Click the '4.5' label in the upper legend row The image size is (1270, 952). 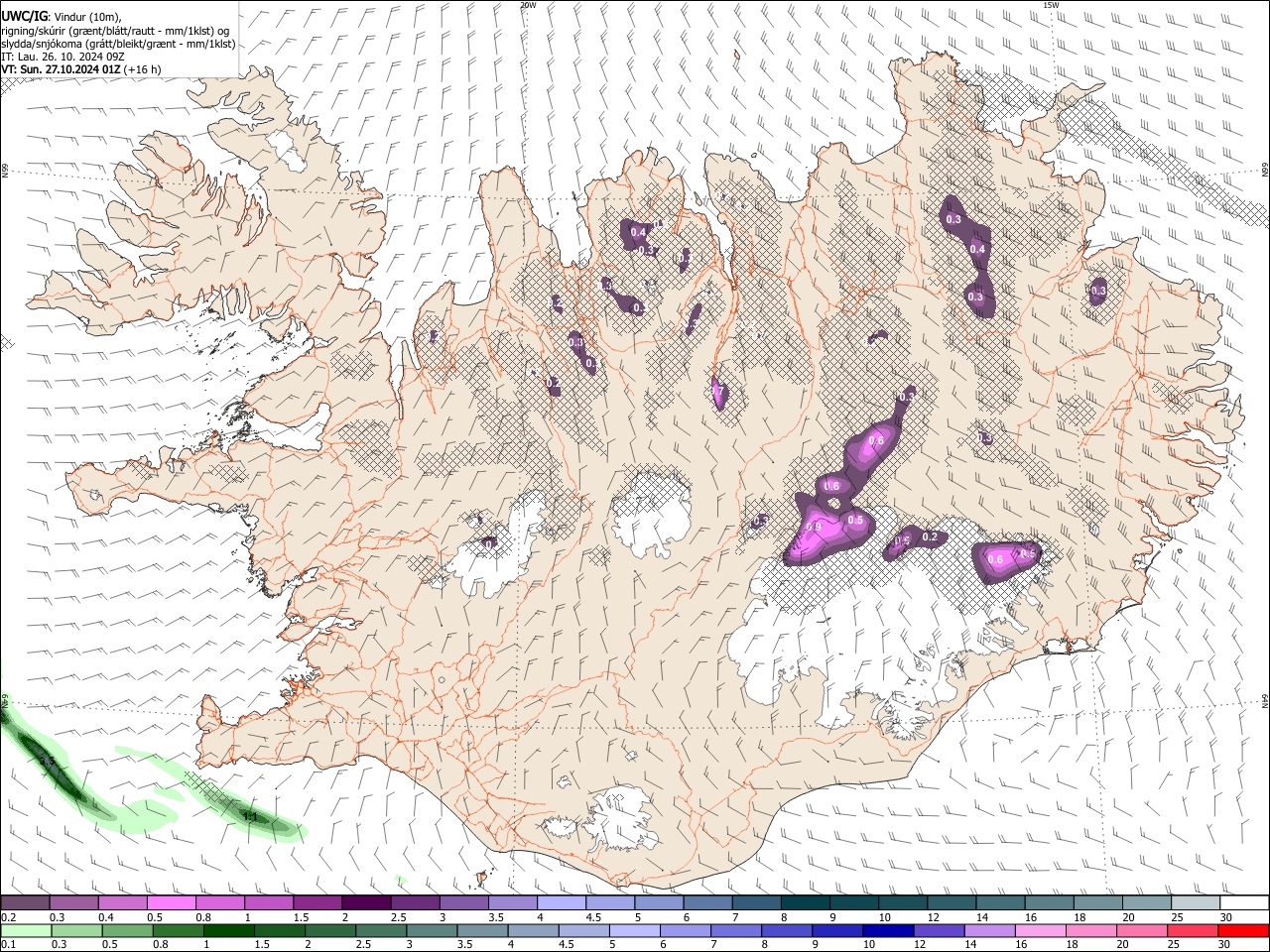[x=593, y=917]
